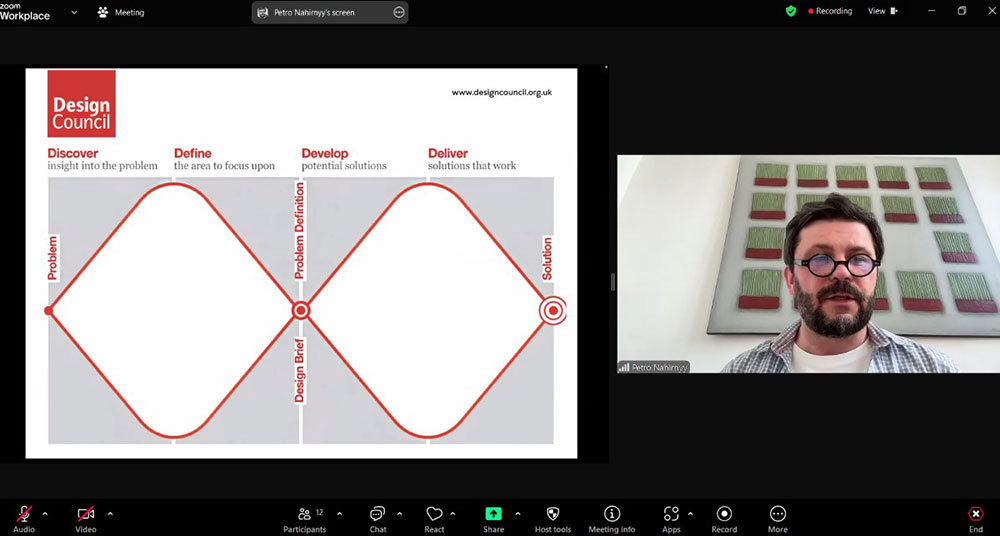Unmute the Audio microphone button

[24, 518]
